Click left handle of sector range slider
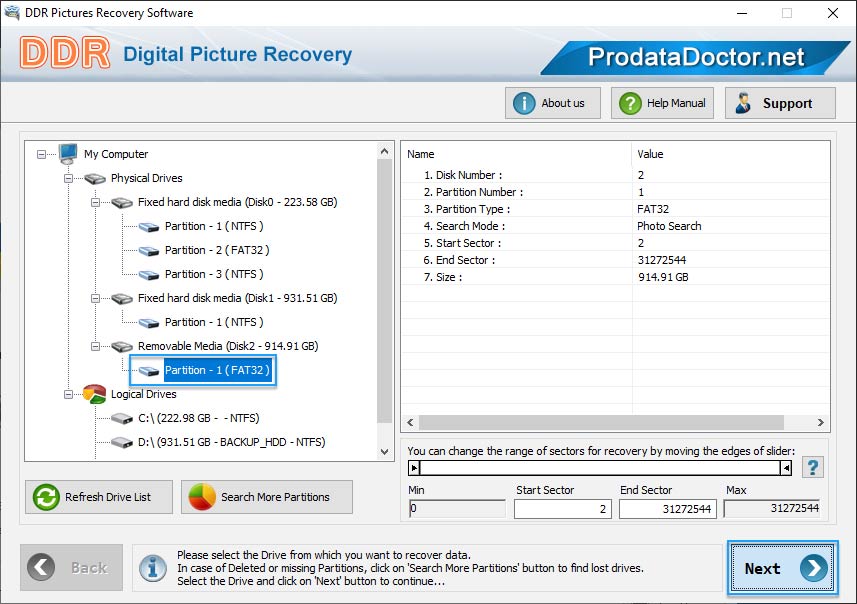 (414, 468)
